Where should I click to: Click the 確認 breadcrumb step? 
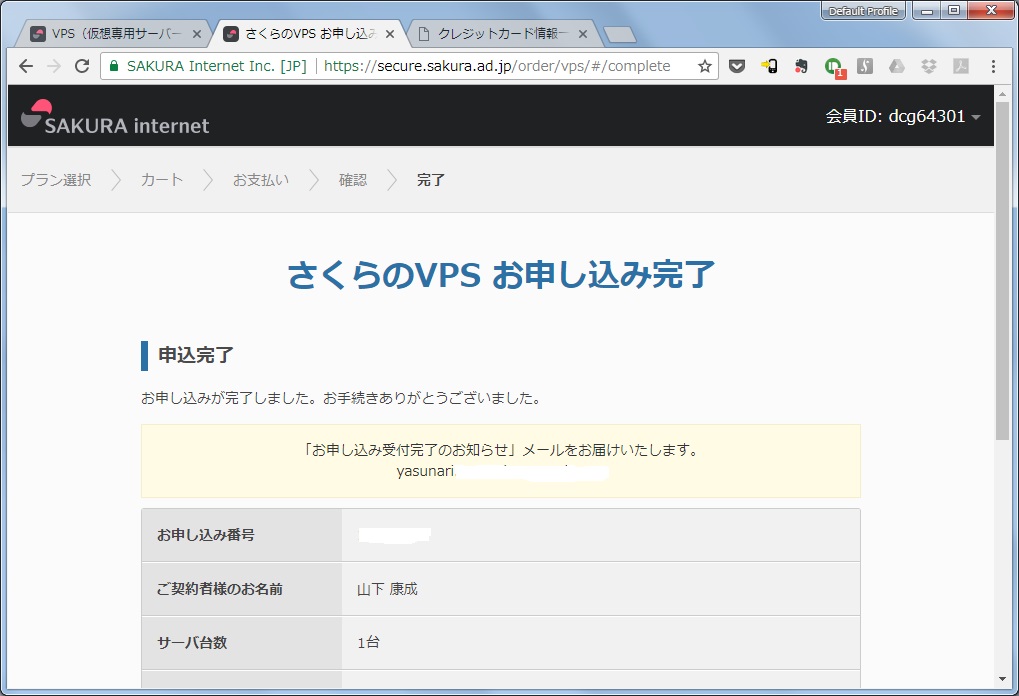pyautogui.click(x=353, y=180)
